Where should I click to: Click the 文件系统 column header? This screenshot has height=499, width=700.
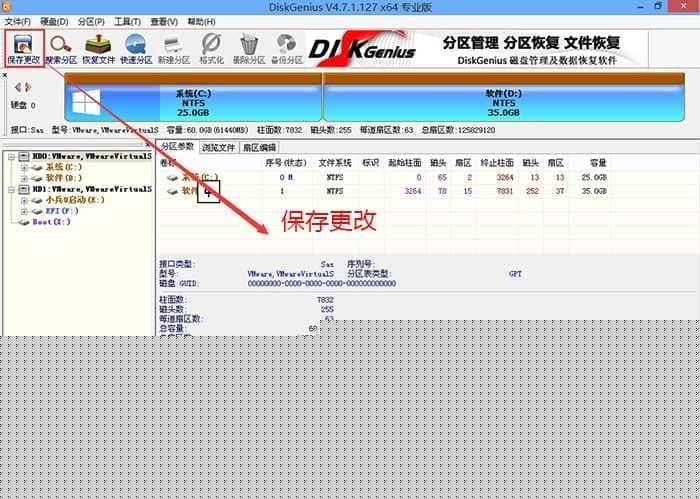[334, 163]
